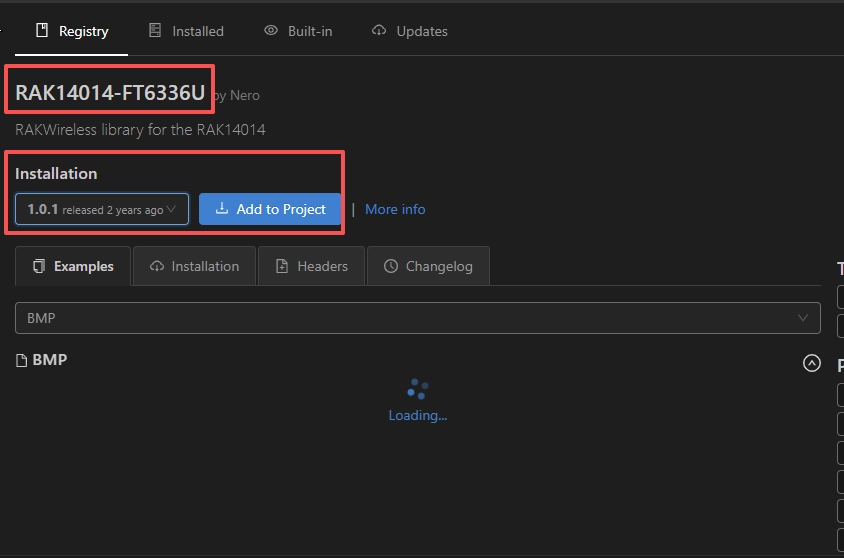Open the Updates tab
The width and height of the screenshot is (844, 558).
pos(410,31)
